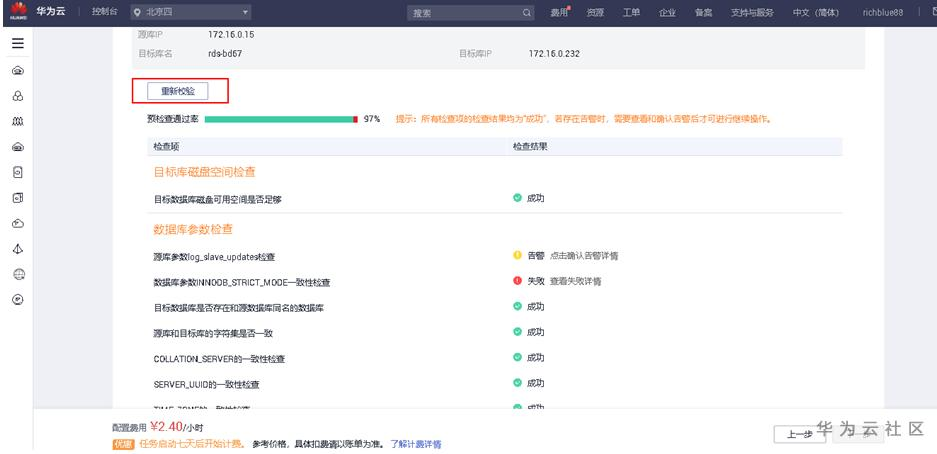
Task: Open the richblue88 account menu
Action: 882,13
